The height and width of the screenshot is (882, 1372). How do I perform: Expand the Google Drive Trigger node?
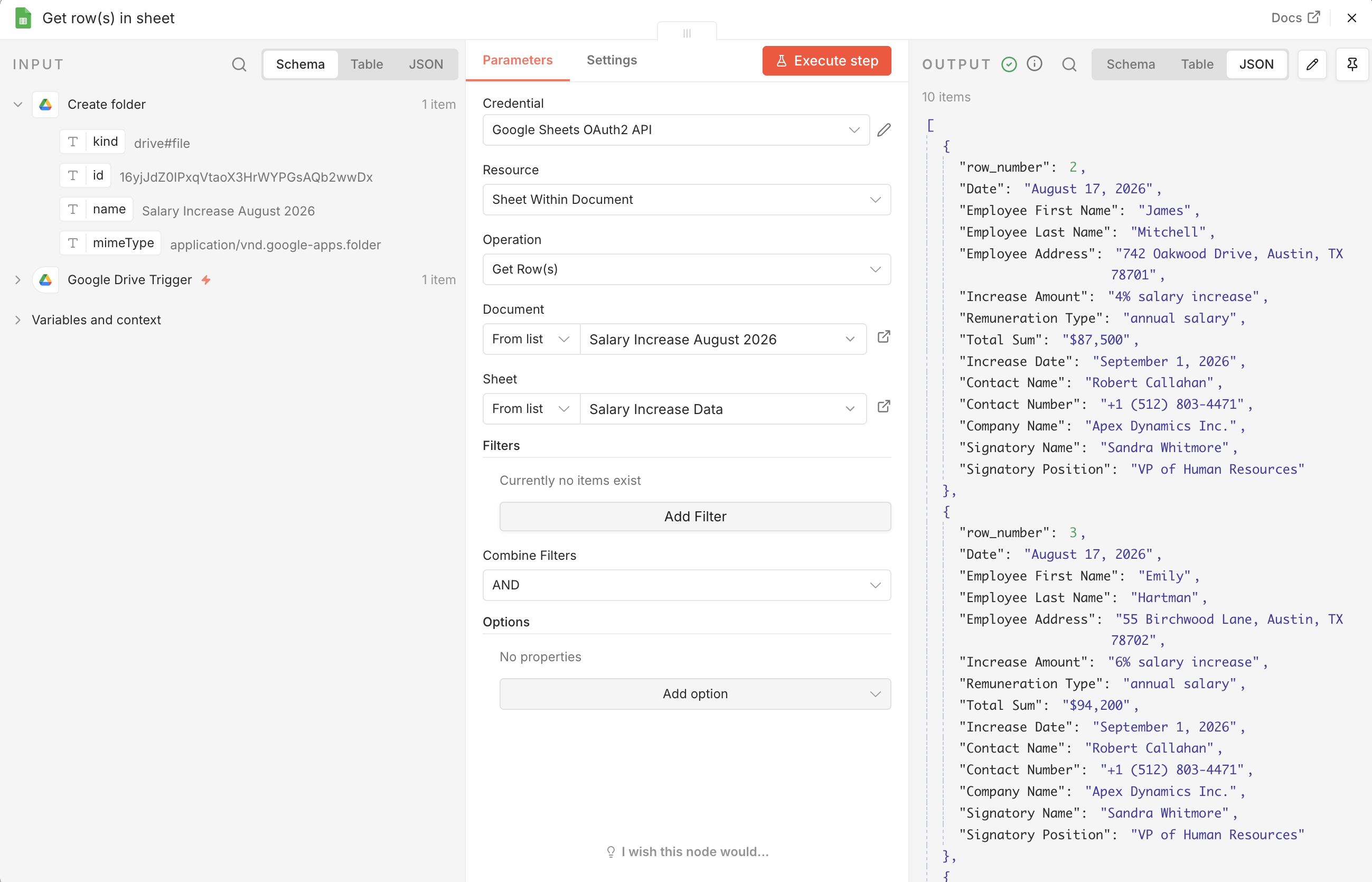(x=18, y=279)
